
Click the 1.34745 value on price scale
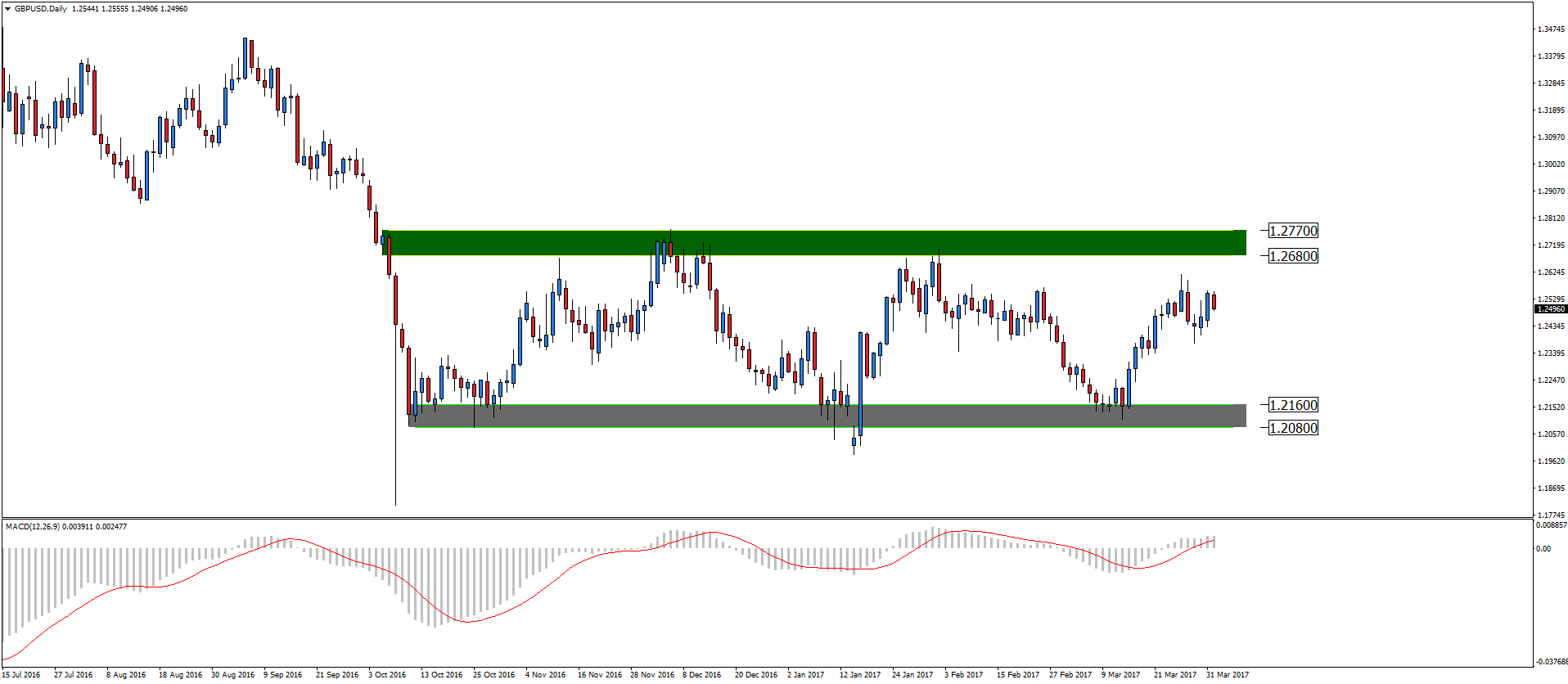pos(1551,29)
